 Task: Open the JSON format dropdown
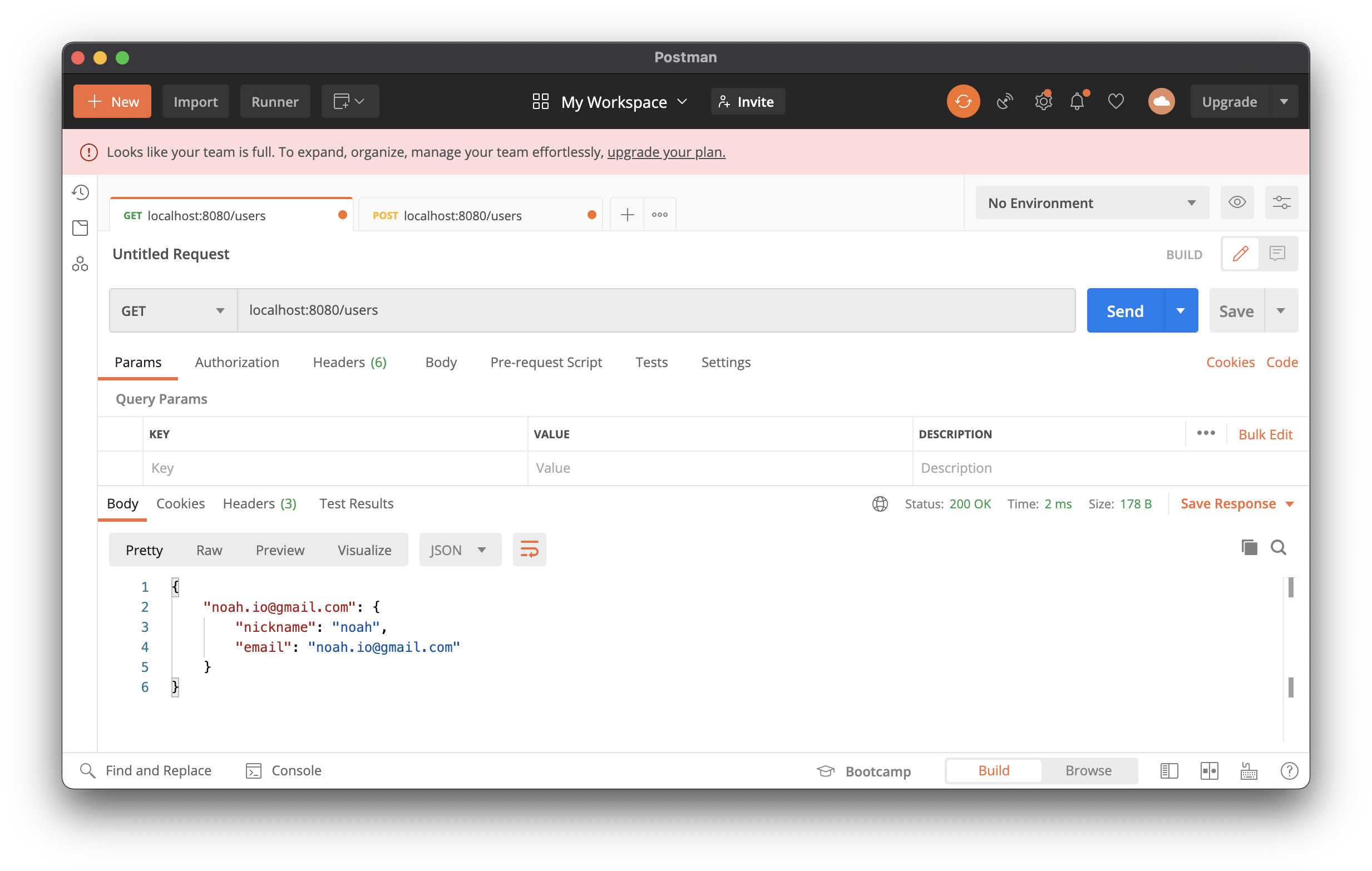[460, 550]
